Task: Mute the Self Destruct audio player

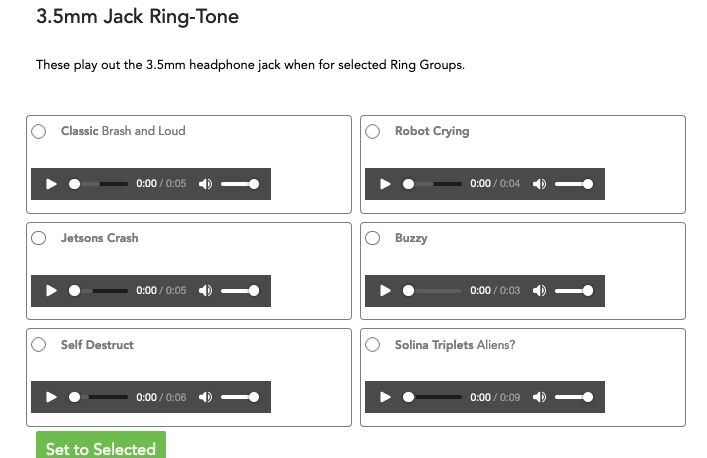Action: 206,397
